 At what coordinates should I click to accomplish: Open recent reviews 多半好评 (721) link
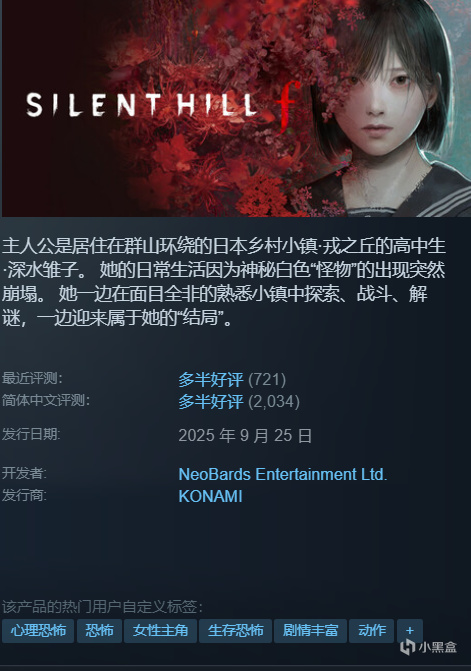232,380
